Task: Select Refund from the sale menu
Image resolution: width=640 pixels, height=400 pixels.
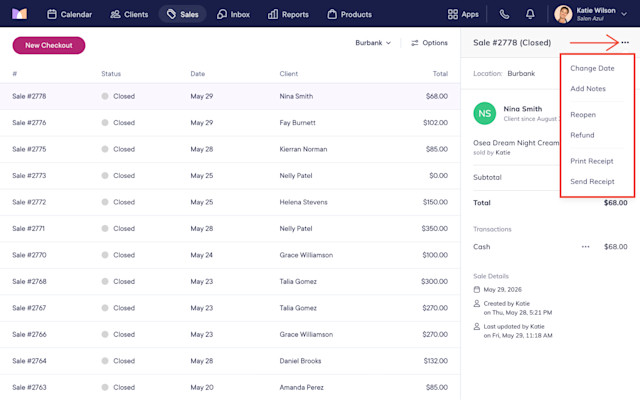Action: pos(582,135)
